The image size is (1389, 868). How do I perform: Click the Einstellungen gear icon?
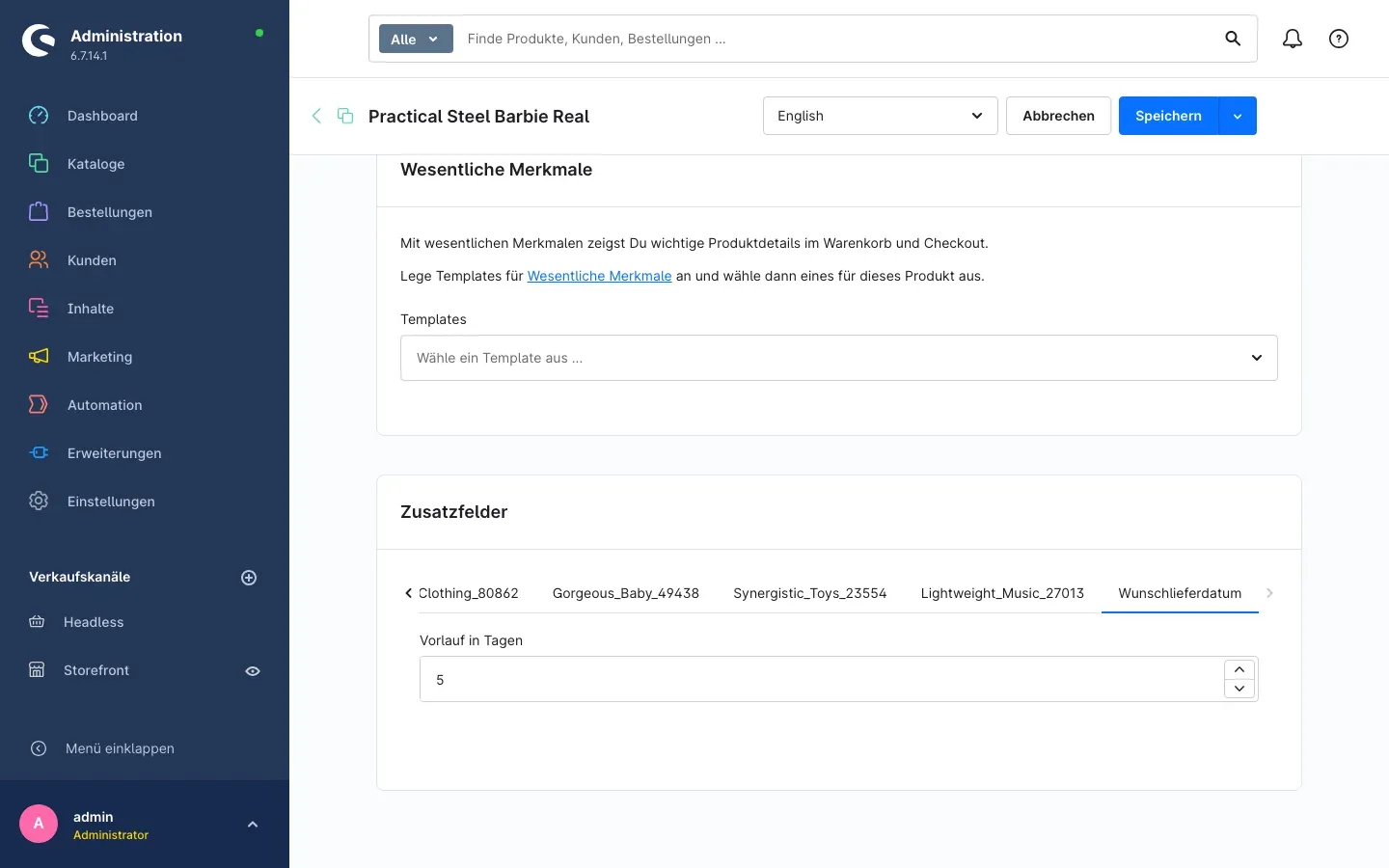pos(39,502)
